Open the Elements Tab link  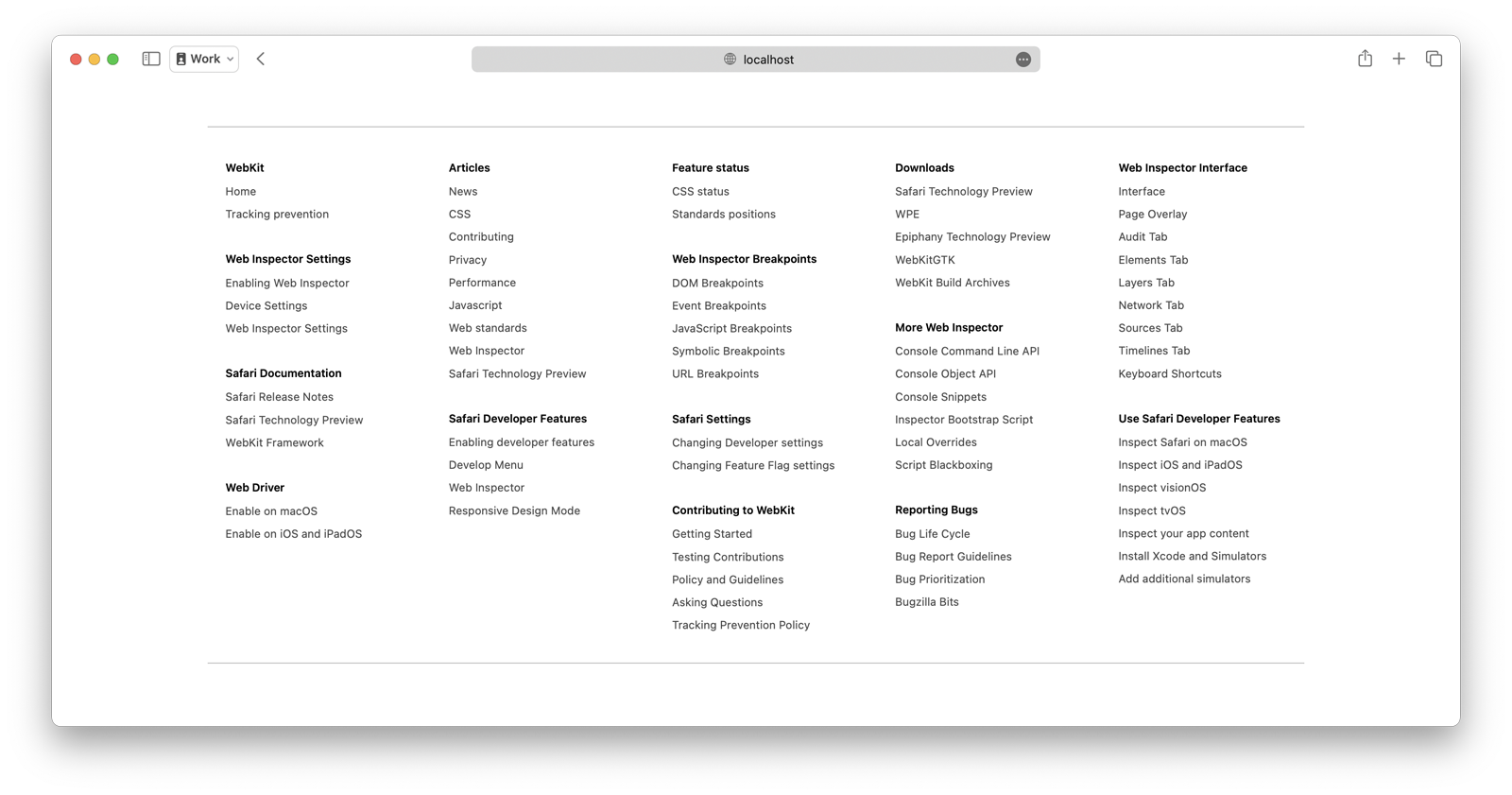(x=1153, y=260)
